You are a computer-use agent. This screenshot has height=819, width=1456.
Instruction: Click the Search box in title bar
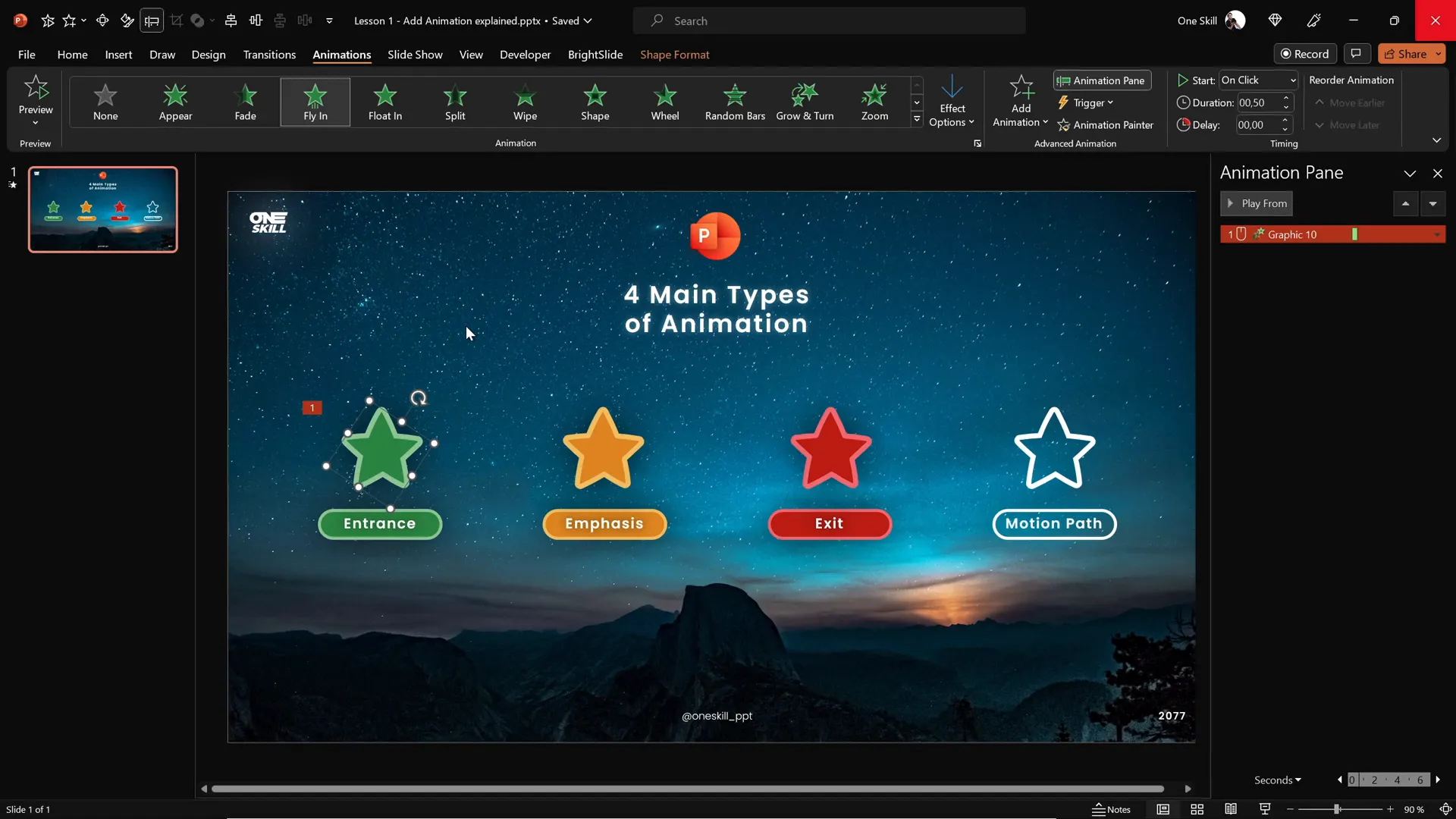(x=829, y=20)
